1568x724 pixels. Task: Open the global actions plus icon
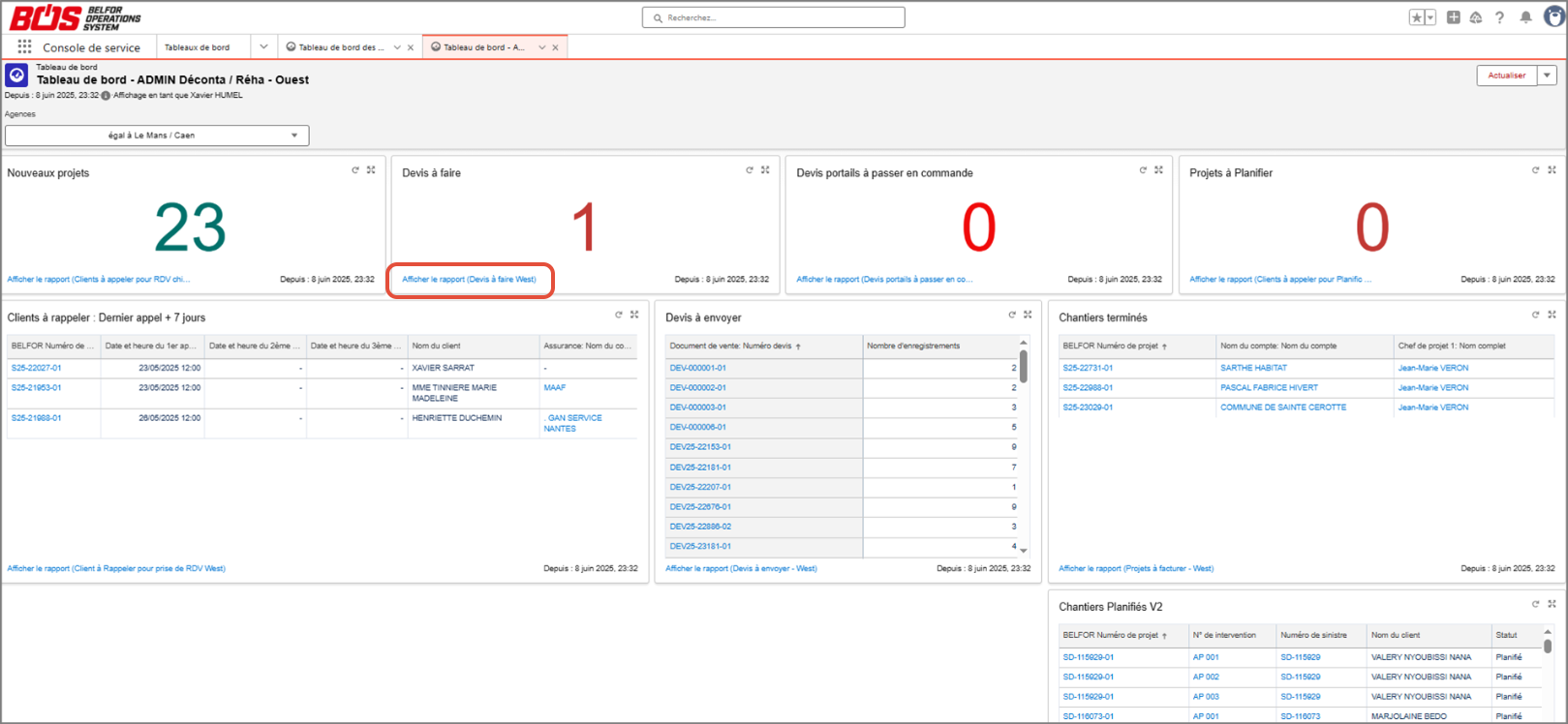1454,17
